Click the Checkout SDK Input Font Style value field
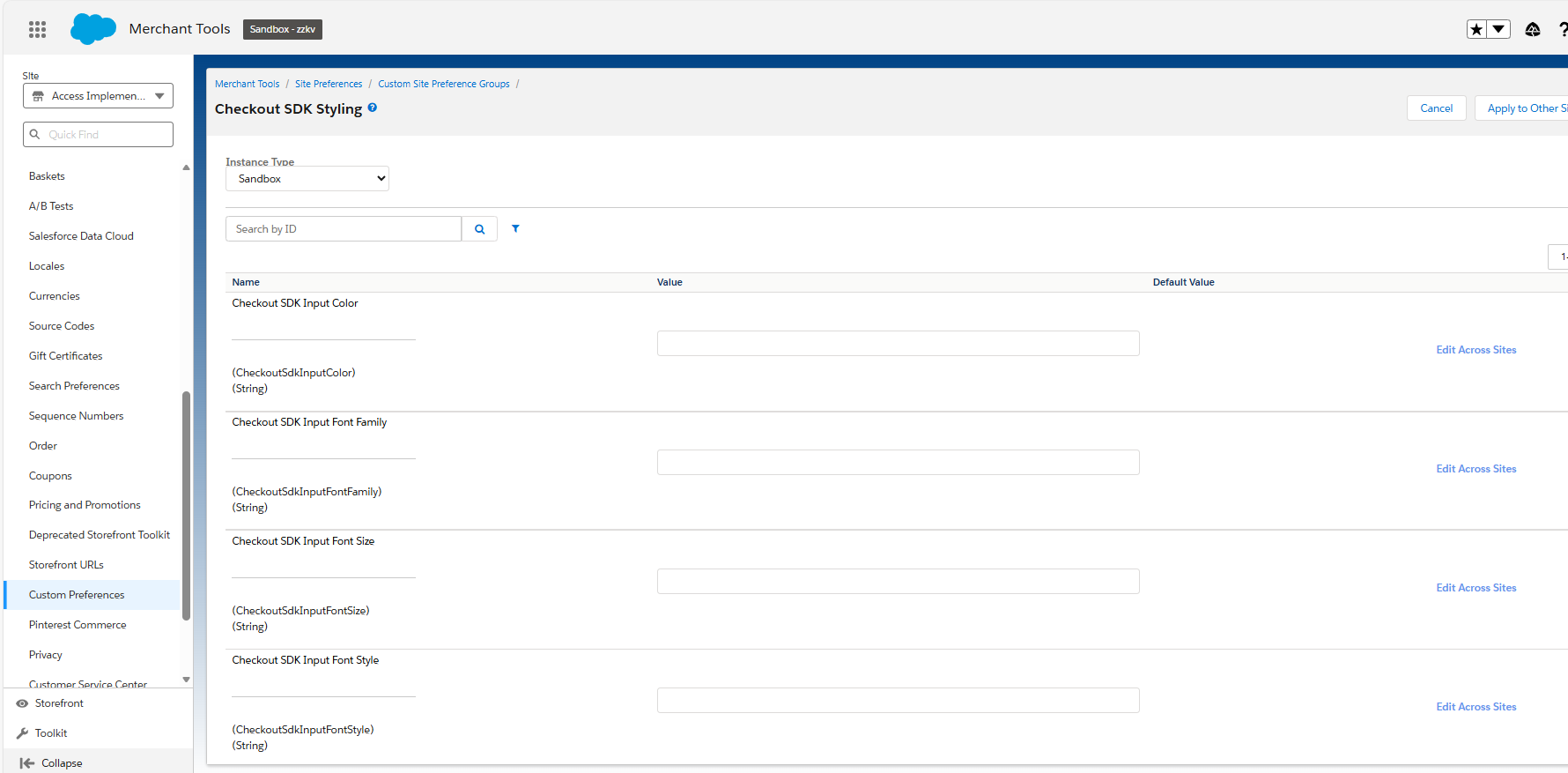 (898, 701)
